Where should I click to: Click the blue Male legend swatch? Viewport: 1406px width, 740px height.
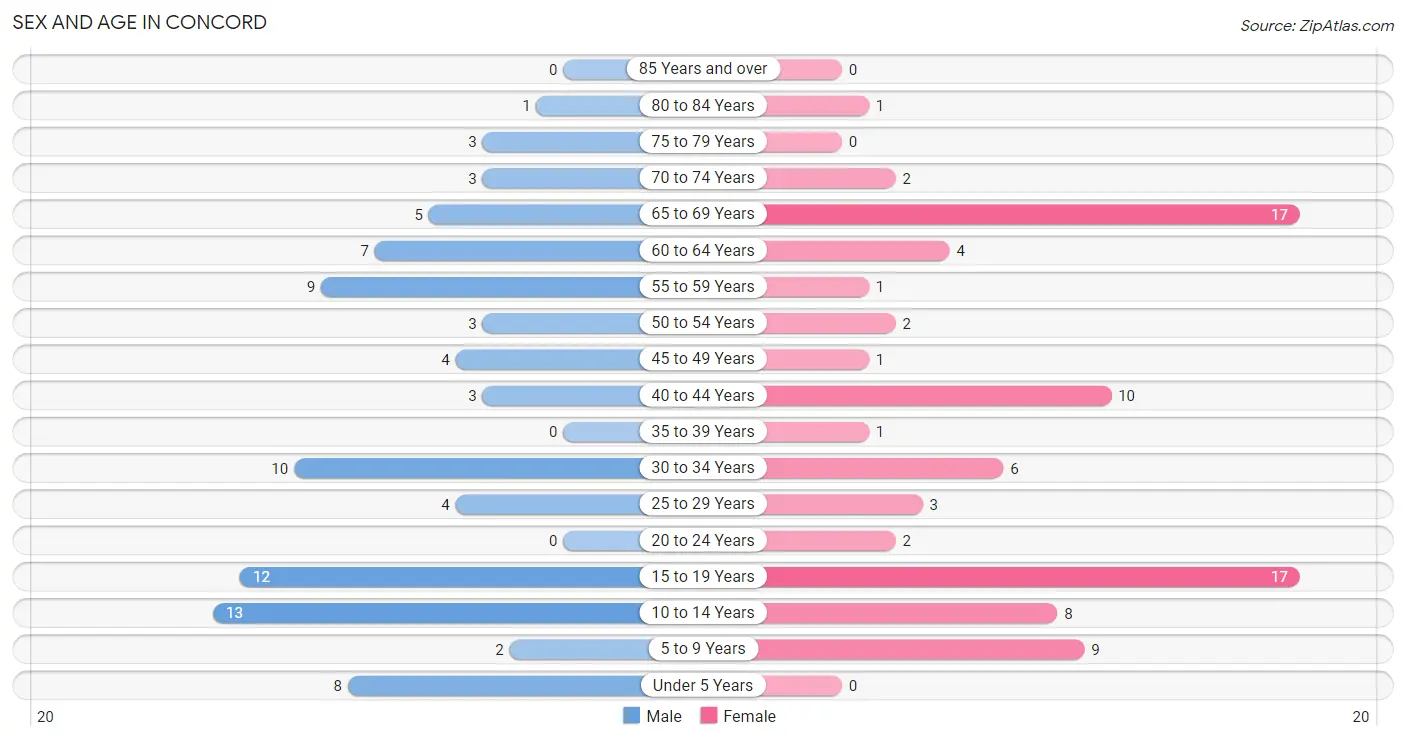point(631,716)
